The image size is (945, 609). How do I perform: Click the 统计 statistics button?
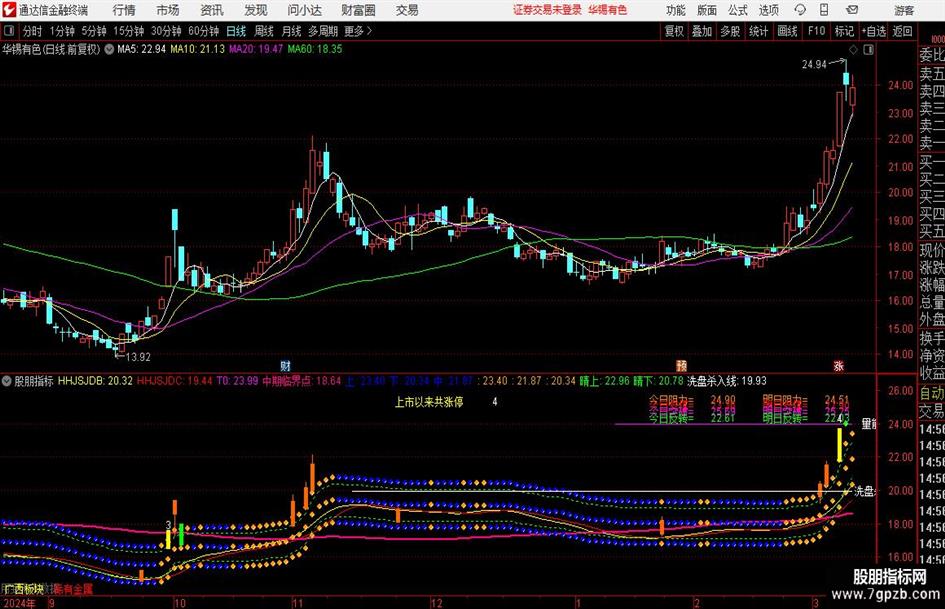(758, 31)
